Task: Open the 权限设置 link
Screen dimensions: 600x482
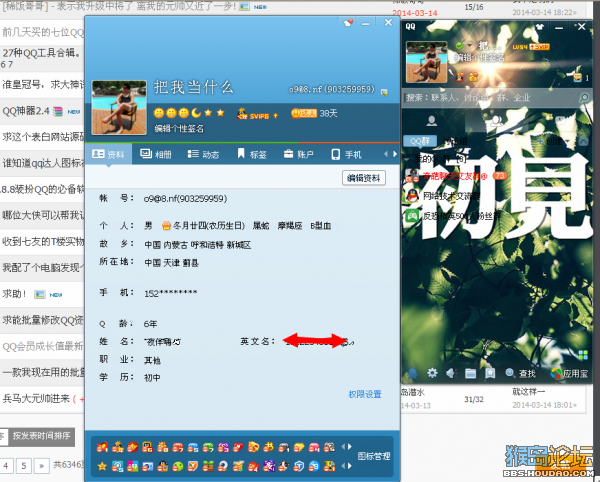Action: (365, 394)
